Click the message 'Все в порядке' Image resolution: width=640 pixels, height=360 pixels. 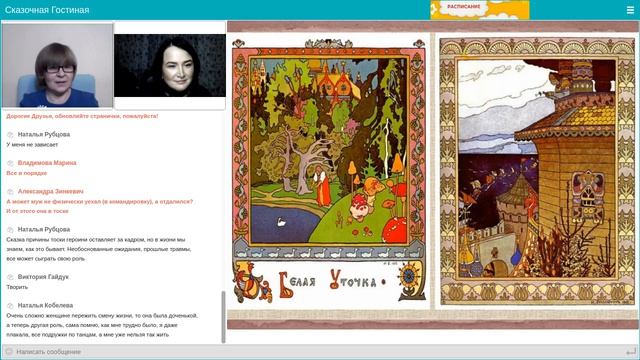(27, 173)
